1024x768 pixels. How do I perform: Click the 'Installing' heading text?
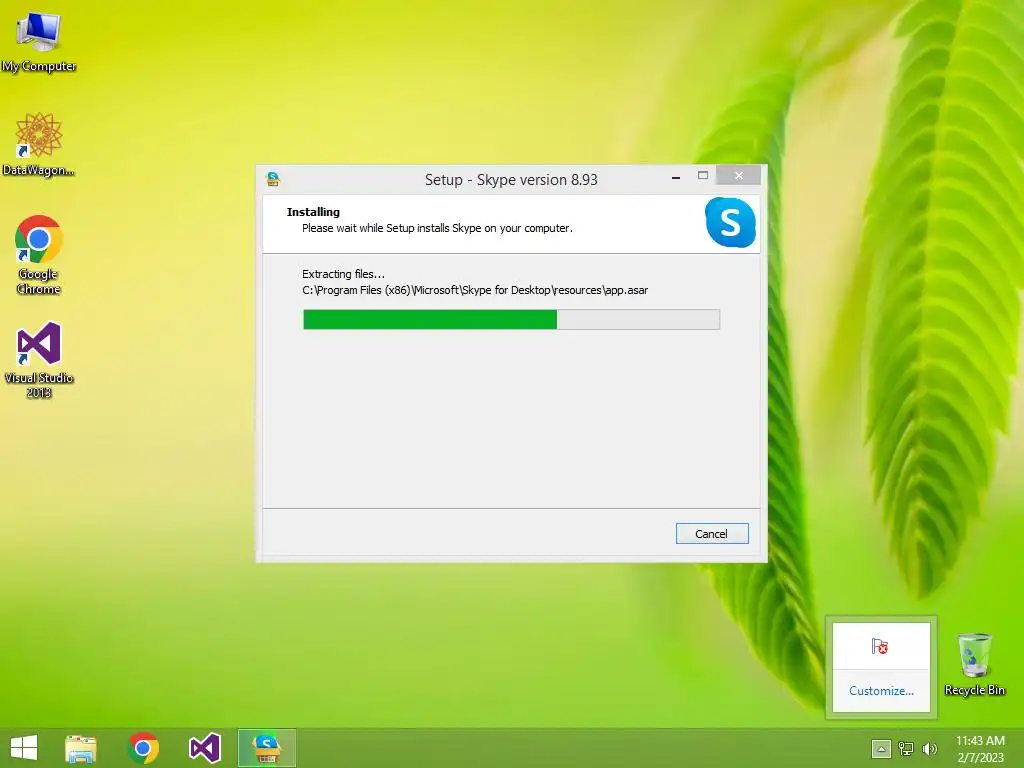(313, 212)
